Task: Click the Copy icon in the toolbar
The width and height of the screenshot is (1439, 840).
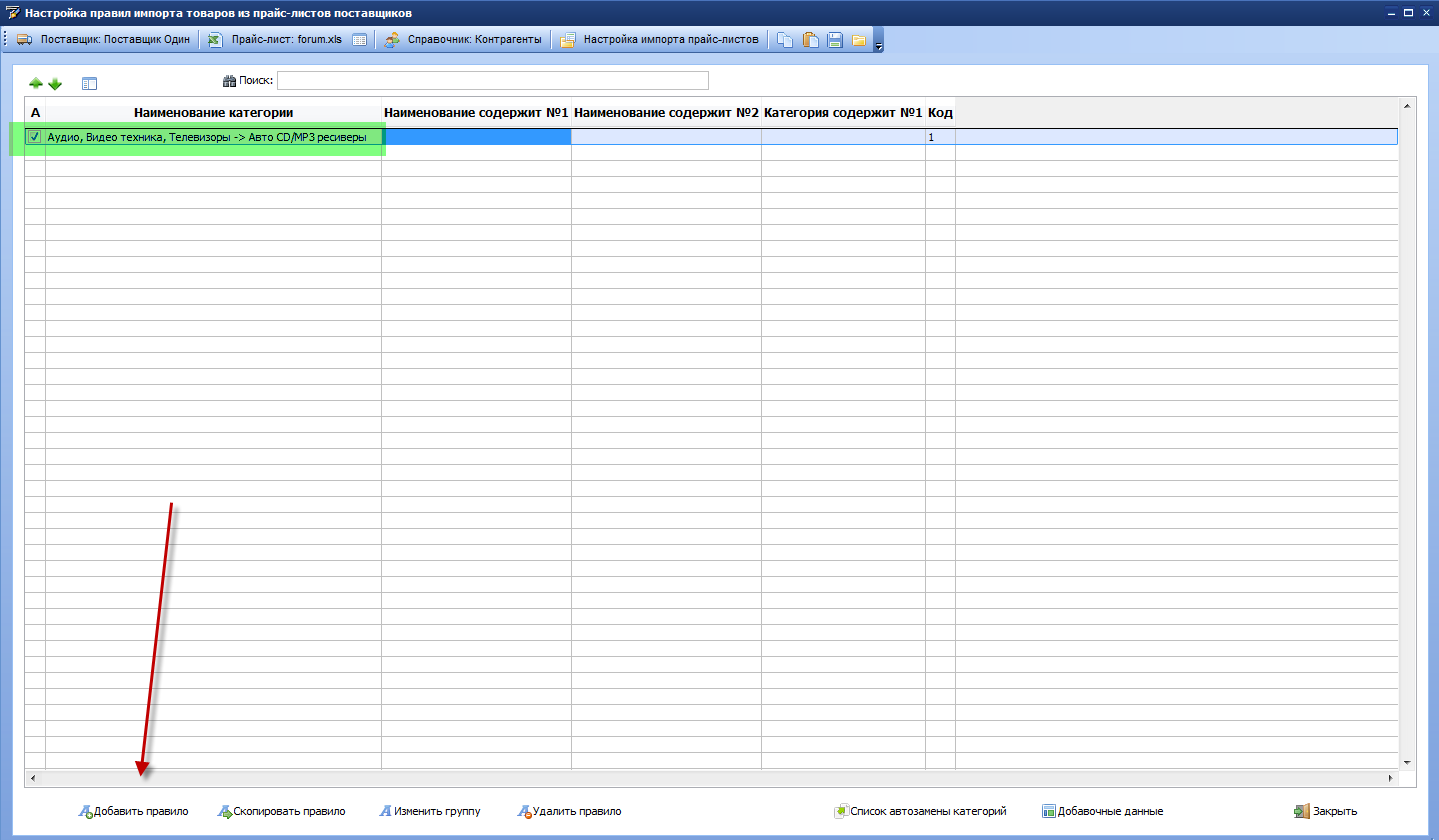Action: point(785,40)
